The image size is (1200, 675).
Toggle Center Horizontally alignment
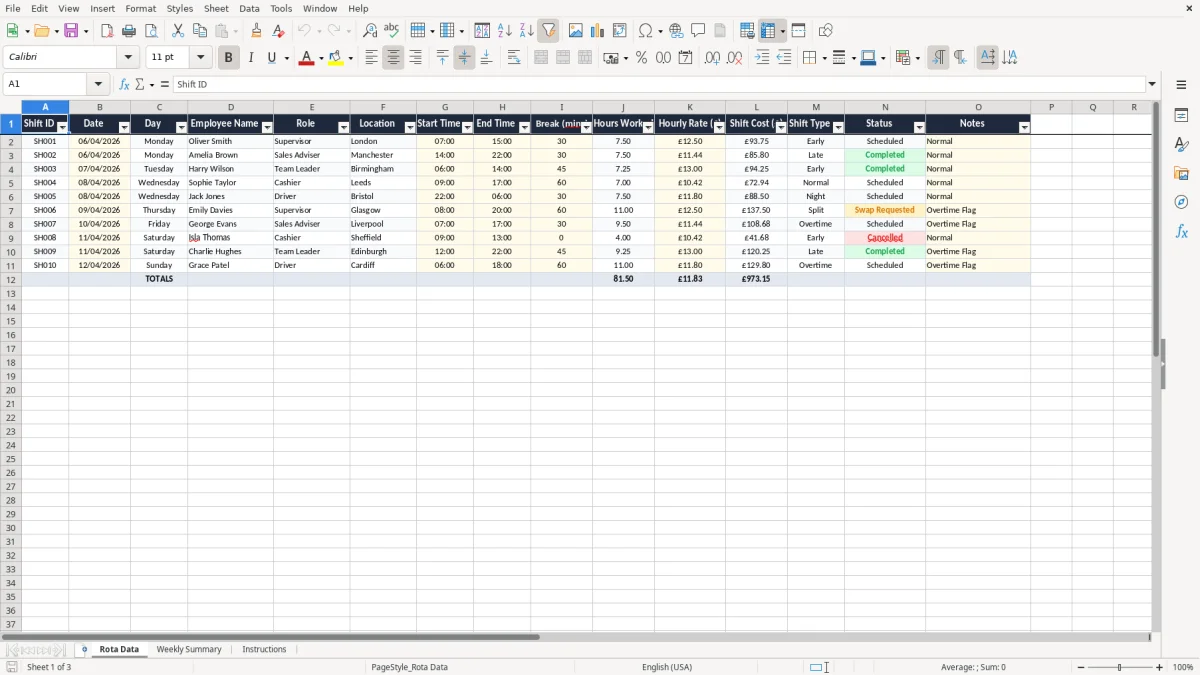[394, 58]
